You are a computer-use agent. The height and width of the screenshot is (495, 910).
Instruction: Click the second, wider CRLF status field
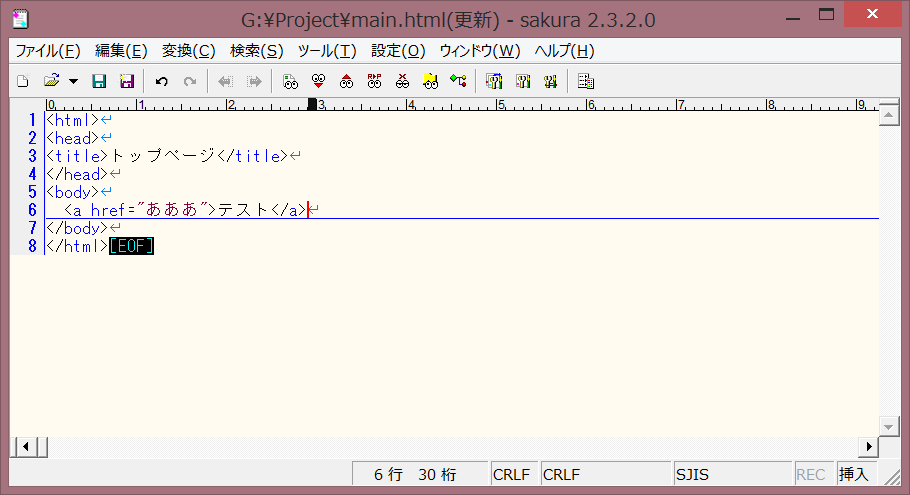point(605,475)
